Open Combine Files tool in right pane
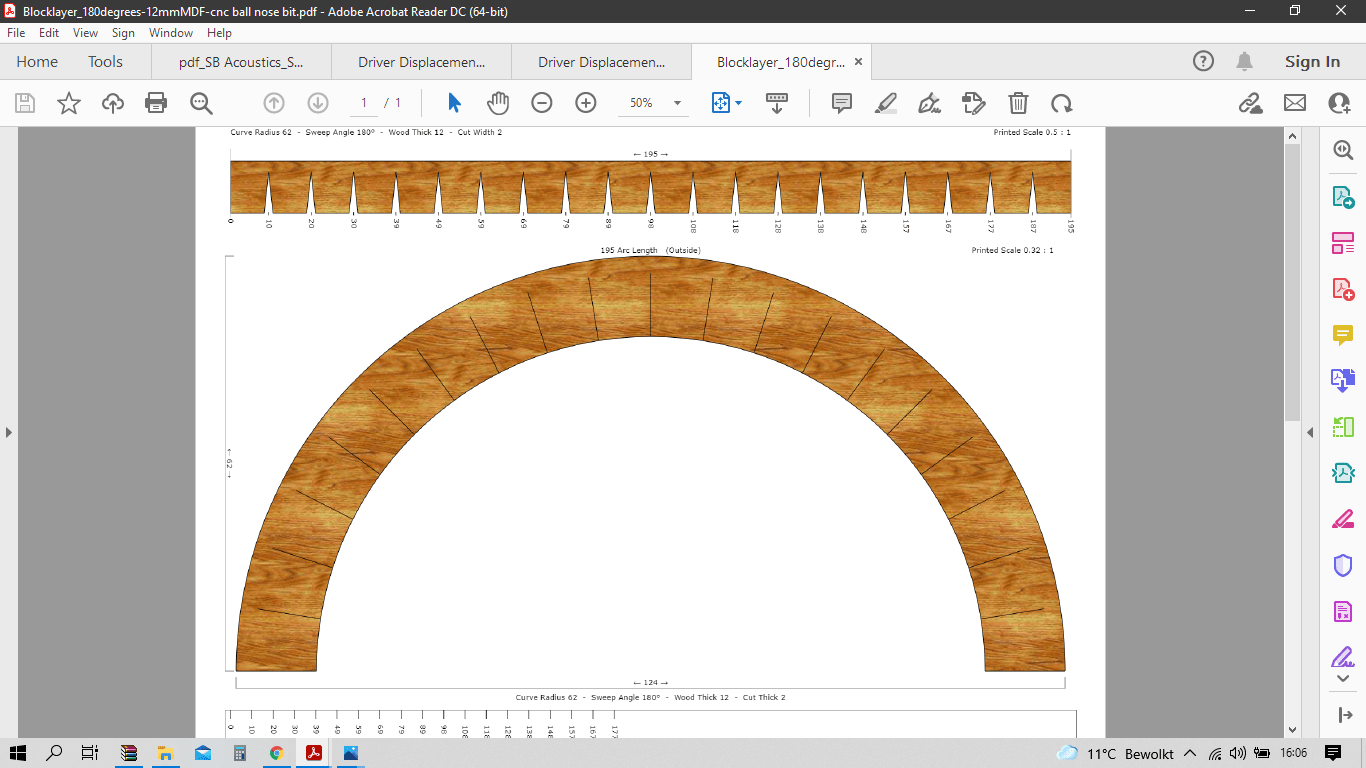Image resolution: width=1366 pixels, height=768 pixels. click(1343, 380)
